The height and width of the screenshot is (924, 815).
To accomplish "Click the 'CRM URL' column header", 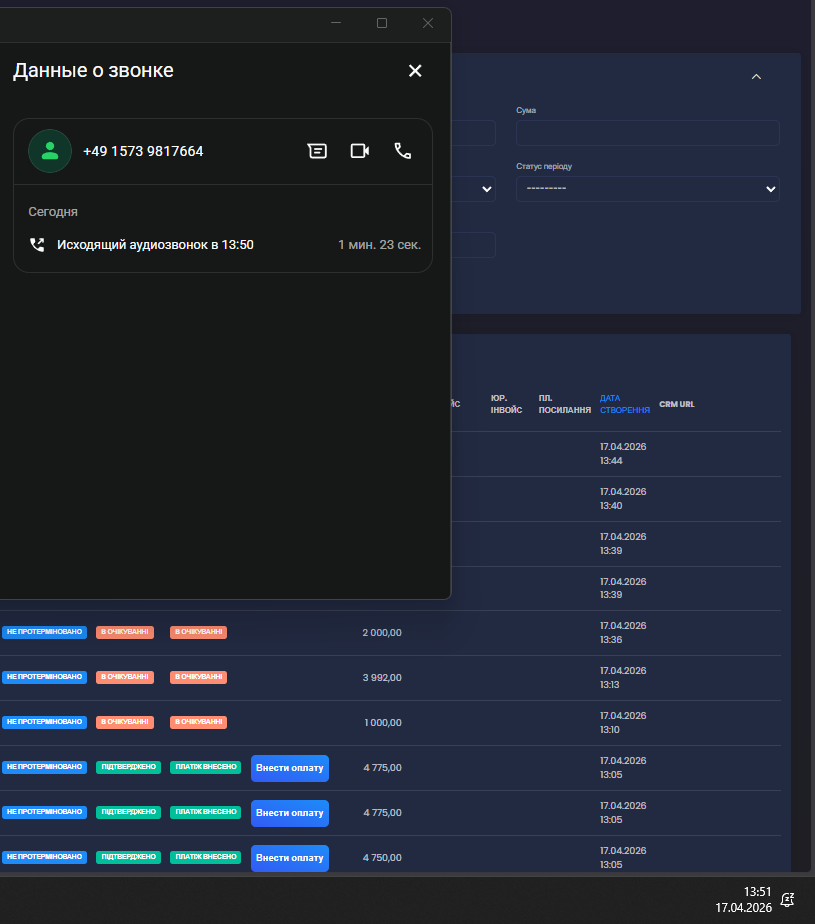I will 677,404.
